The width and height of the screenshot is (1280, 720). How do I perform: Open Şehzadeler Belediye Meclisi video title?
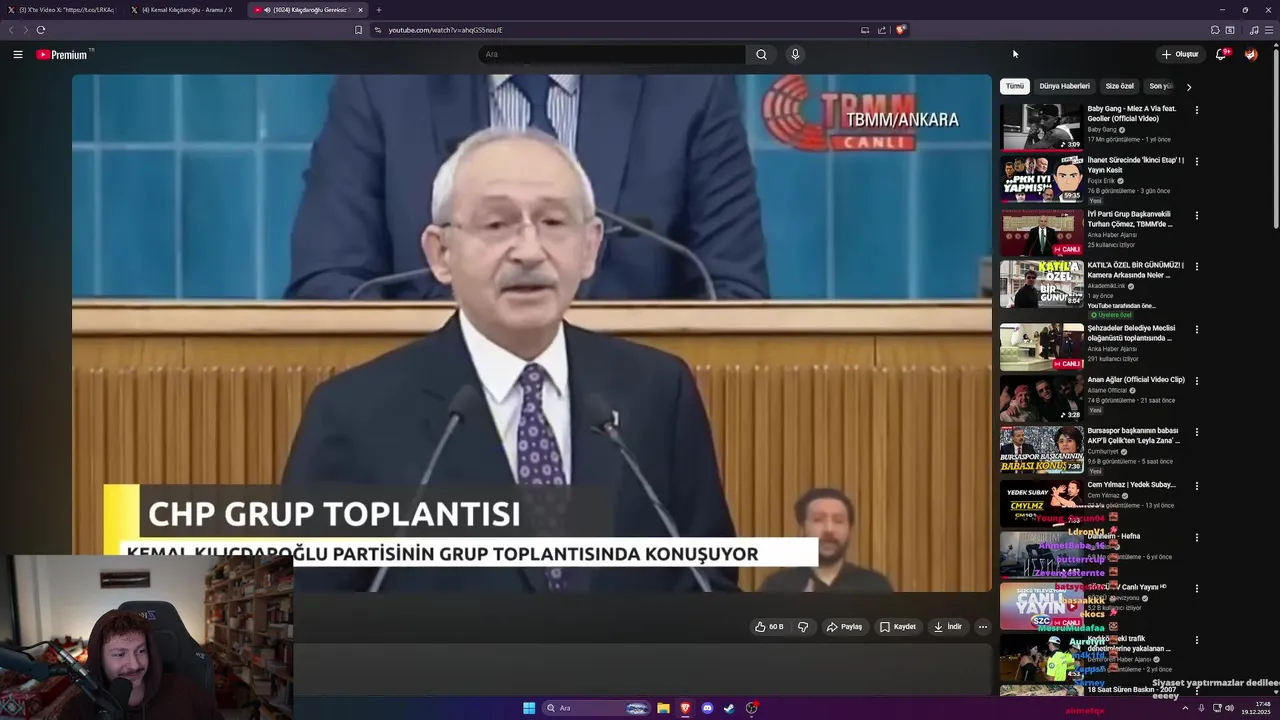1131,333
